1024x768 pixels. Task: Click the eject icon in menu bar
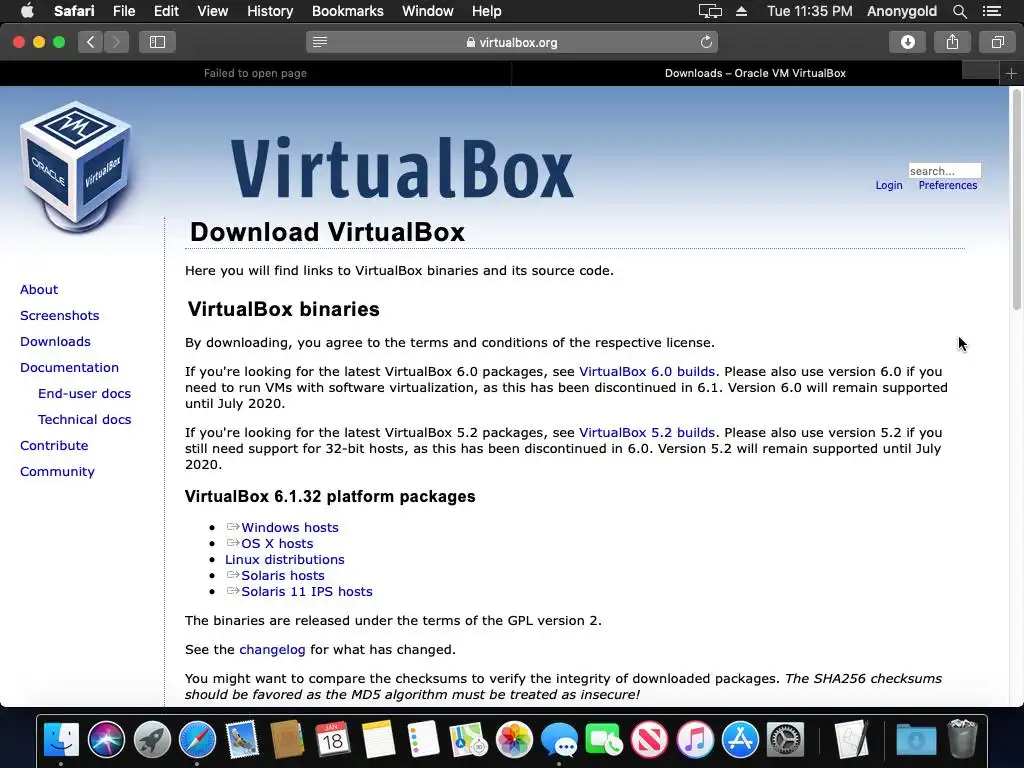(741, 11)
